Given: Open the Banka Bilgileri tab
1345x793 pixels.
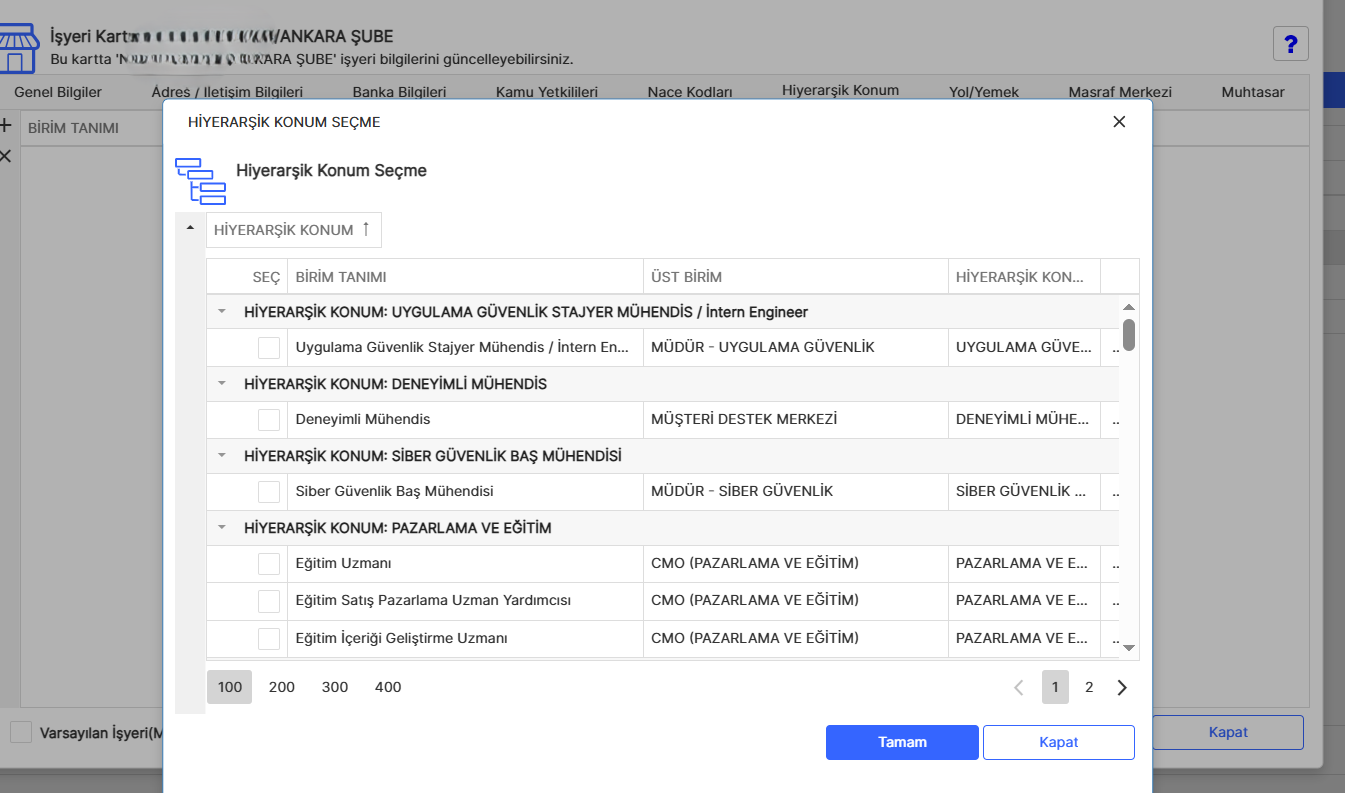Looking at the screenshot, I should click(x=399, y=92).
